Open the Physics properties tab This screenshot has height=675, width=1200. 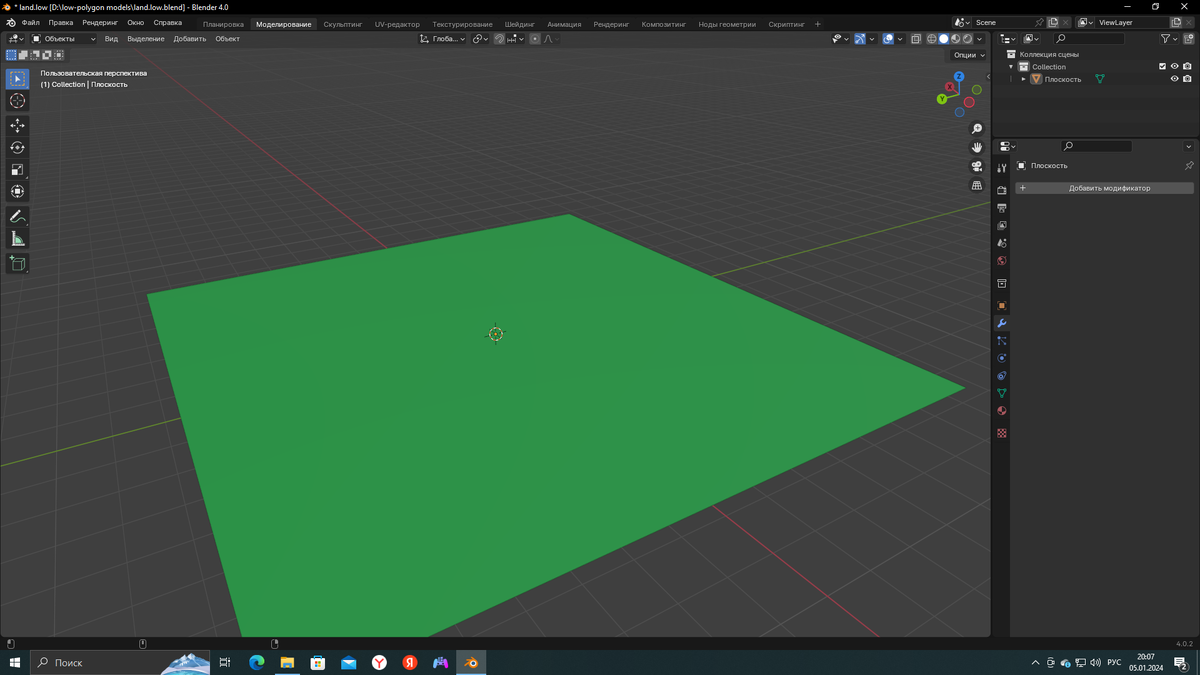tap(1001, 358)
